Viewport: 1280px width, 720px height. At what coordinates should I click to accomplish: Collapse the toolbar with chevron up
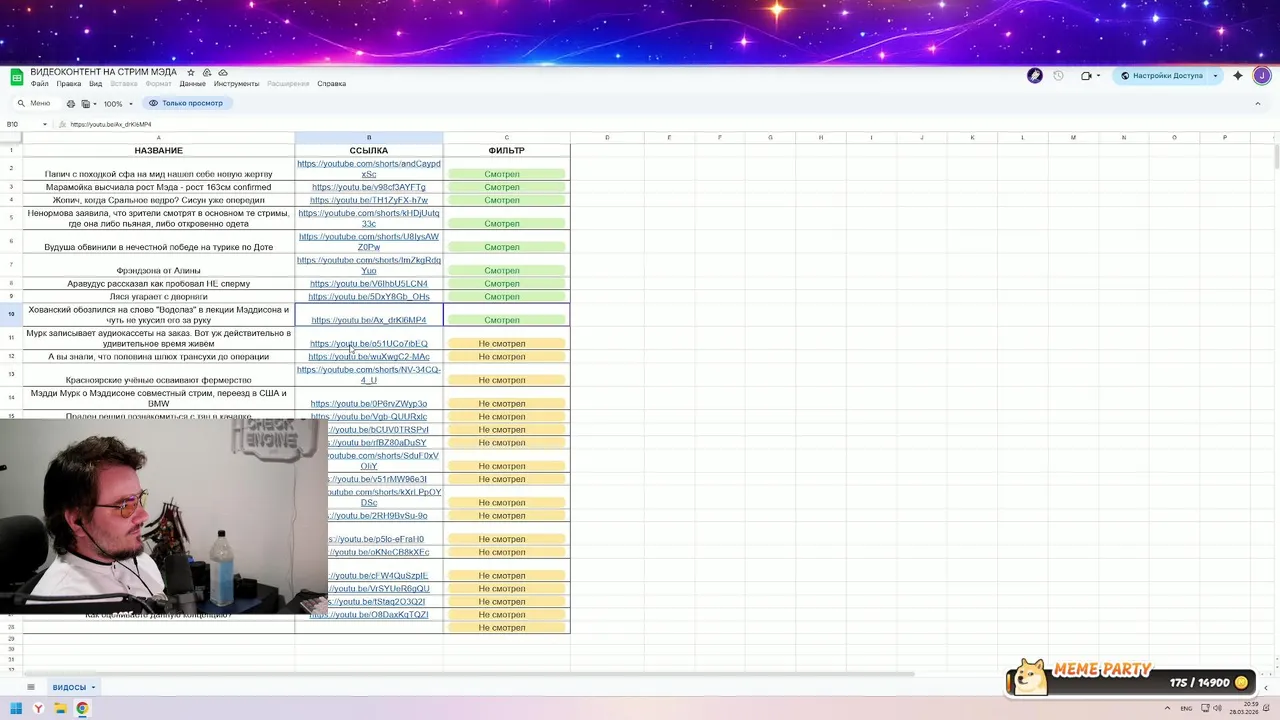pyautogui.click(x=1258, y=103)
